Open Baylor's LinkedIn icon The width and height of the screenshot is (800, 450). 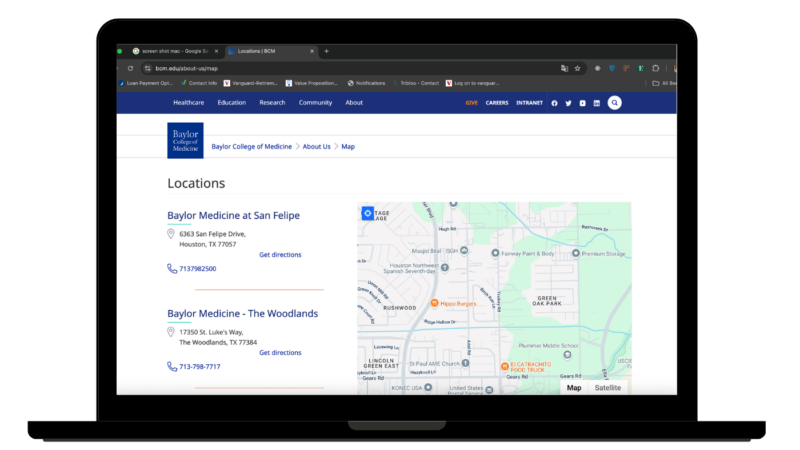click(596, 103)
